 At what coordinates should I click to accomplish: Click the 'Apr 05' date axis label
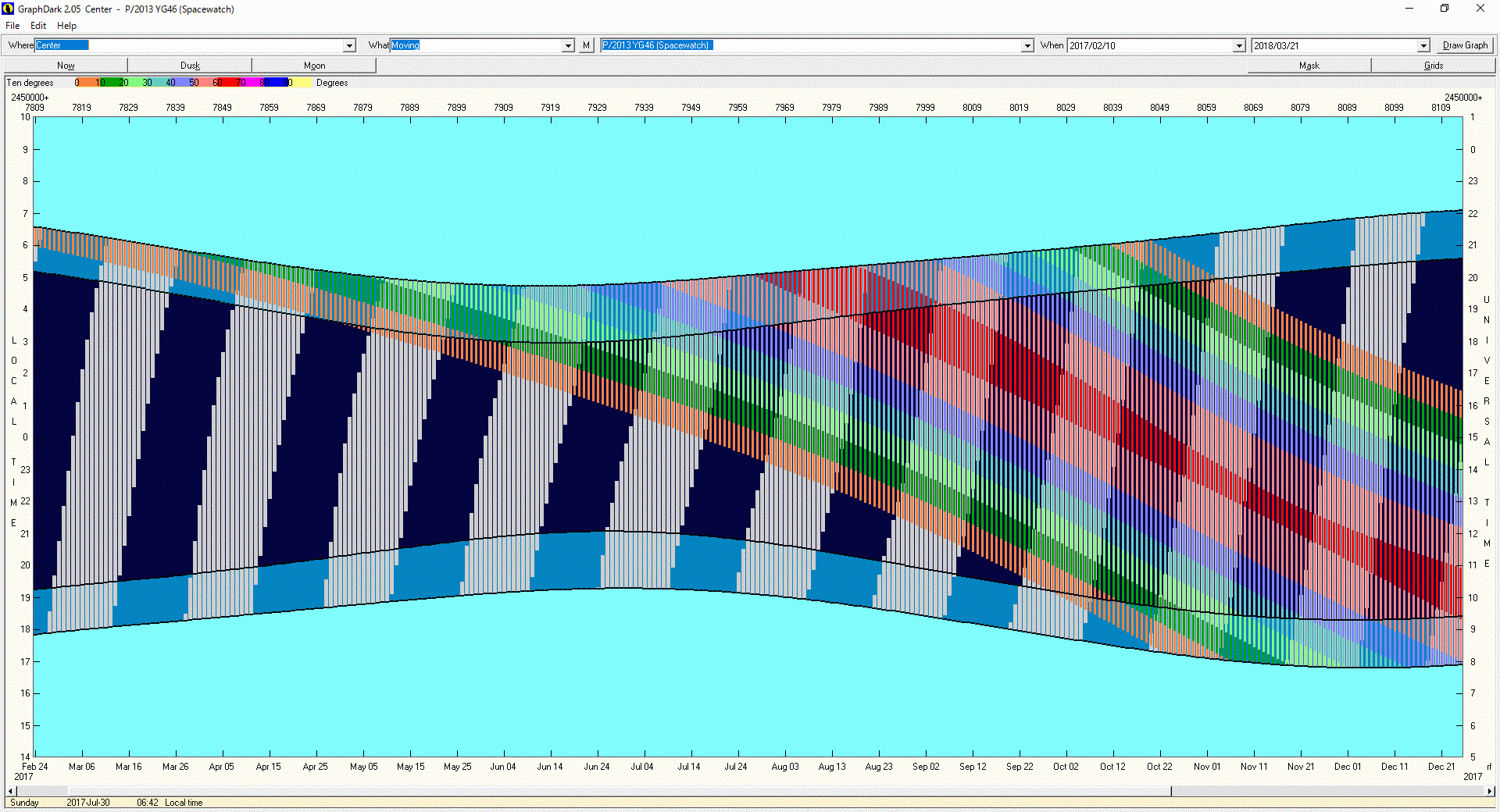221,767
